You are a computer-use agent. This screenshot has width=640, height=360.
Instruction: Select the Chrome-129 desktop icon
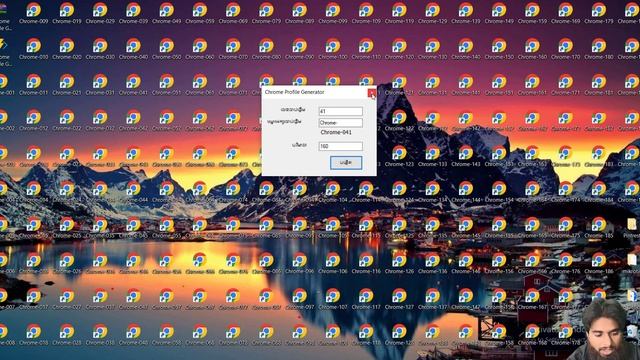point(433,13)
